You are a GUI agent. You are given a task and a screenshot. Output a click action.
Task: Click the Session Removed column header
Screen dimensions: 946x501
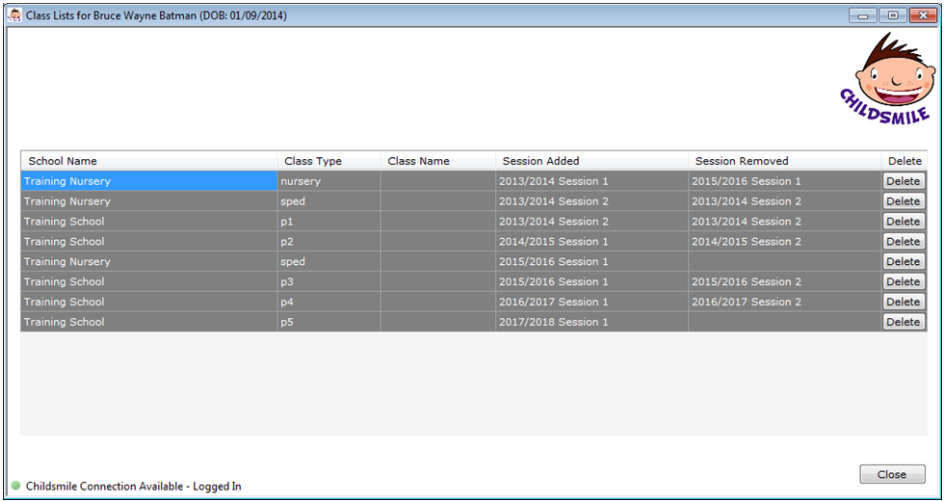pyautogui.click(x=784, y=161)
